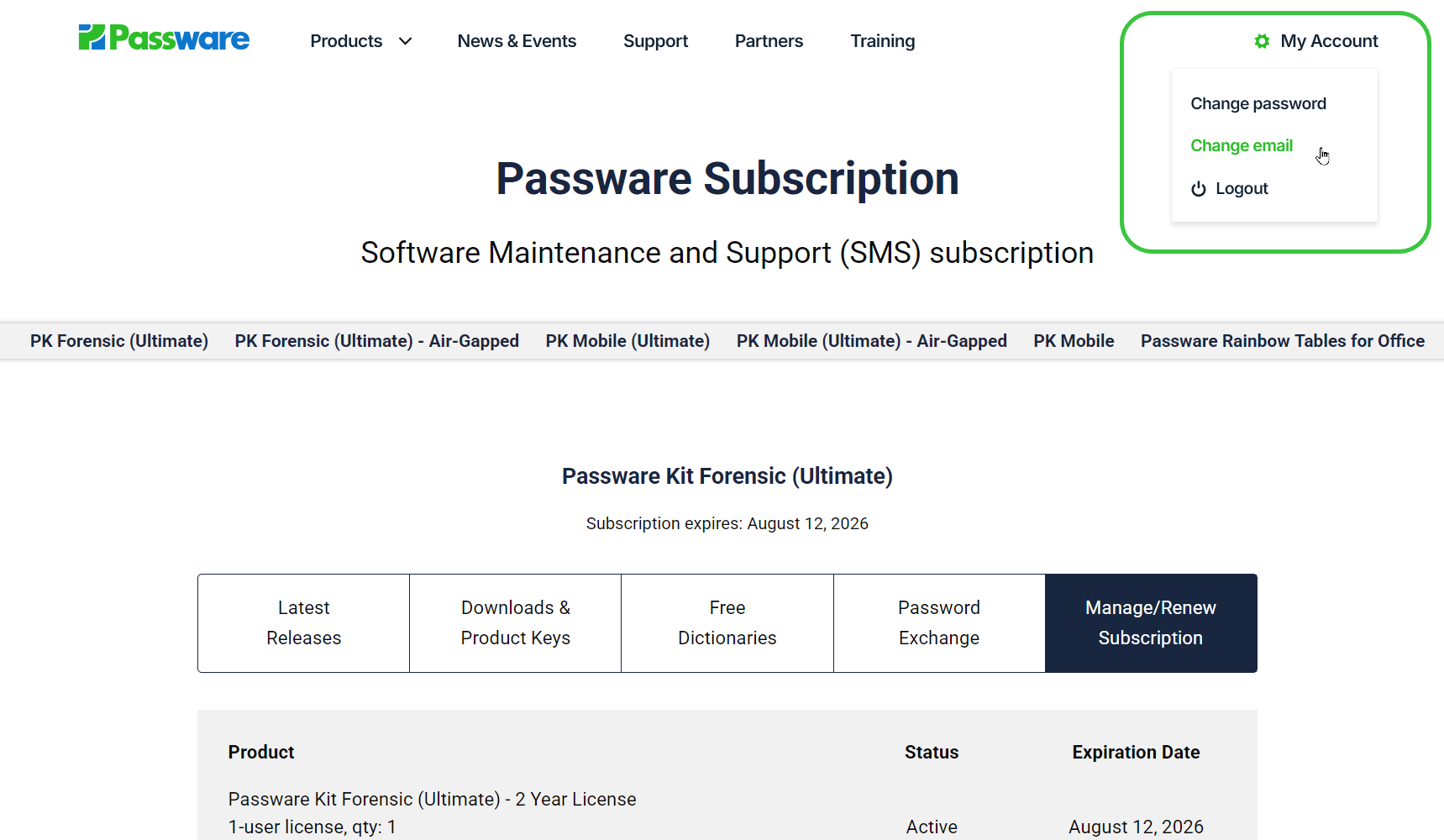
Task: Select the Manage/Renew Subscription tab
Action: coord(1151,623)
